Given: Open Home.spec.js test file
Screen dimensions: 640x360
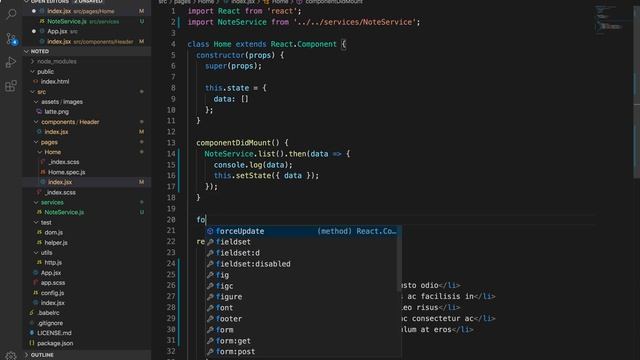Looking at the screenshot, I should 67,172.
